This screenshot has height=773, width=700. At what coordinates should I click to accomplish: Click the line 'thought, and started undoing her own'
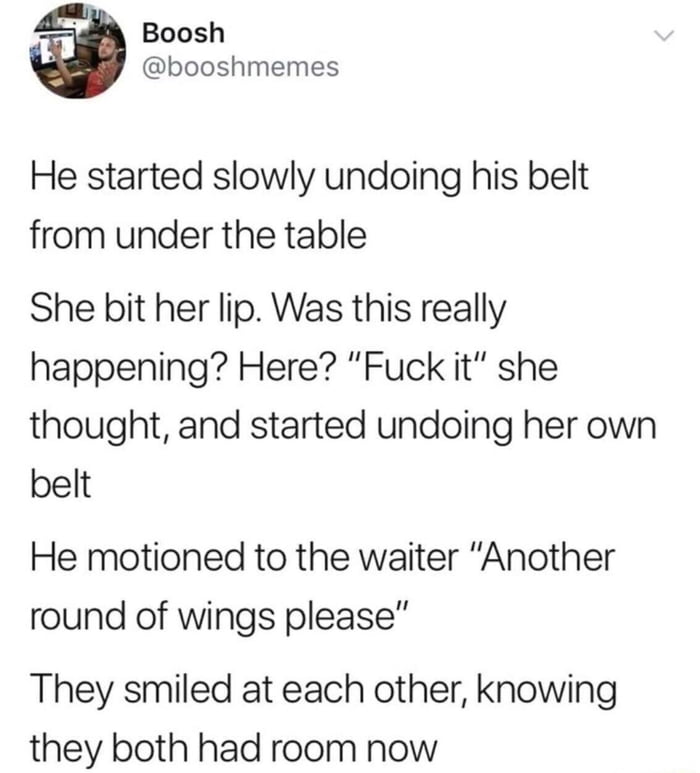tap(344, 427)
